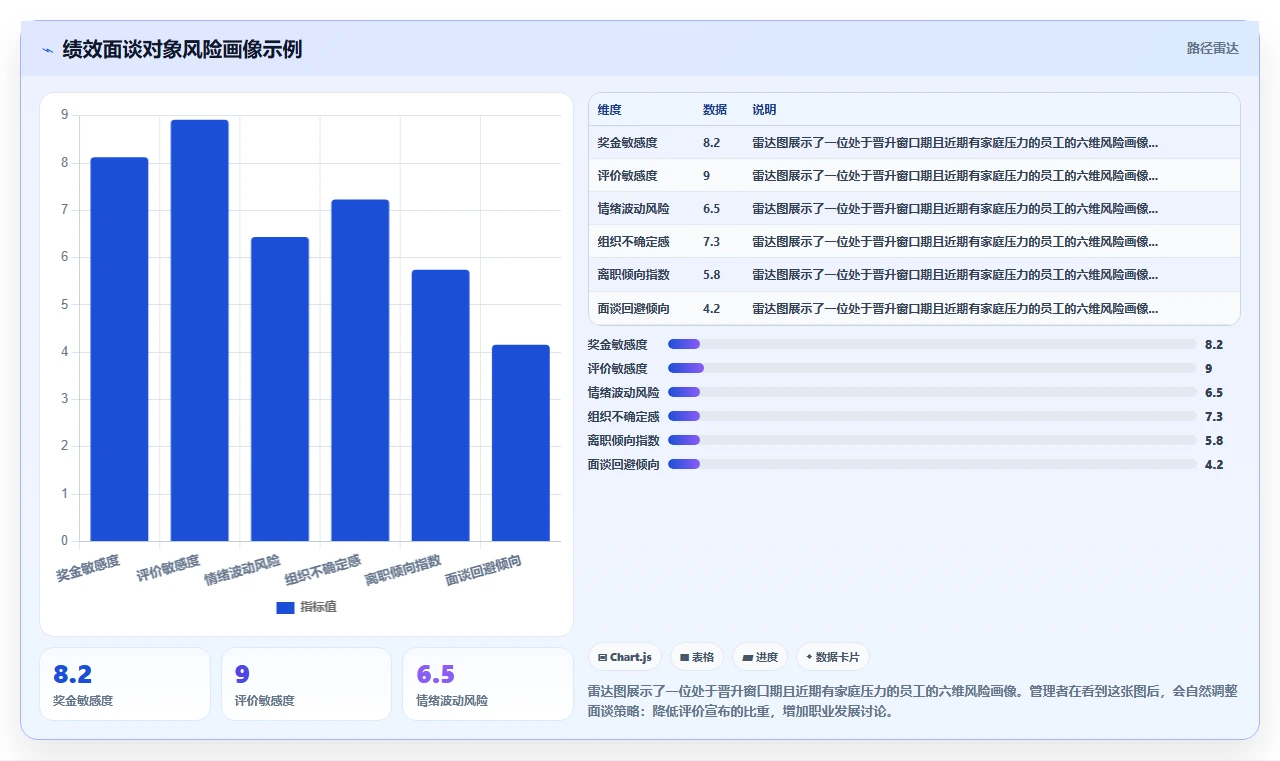Screen dimensions: 1280x761
Task: Click the lightning icon beside the dashboard title
Action: point(47,49)
